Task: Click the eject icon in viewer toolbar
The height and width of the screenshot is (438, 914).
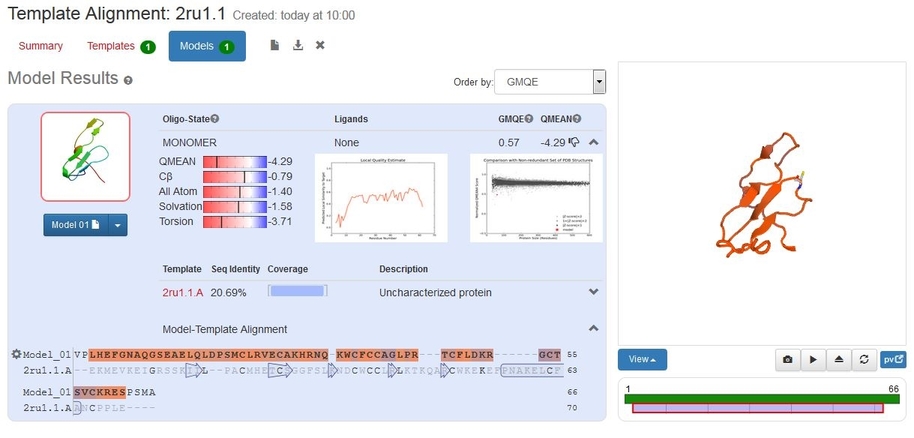Action: tap(838, 359)
